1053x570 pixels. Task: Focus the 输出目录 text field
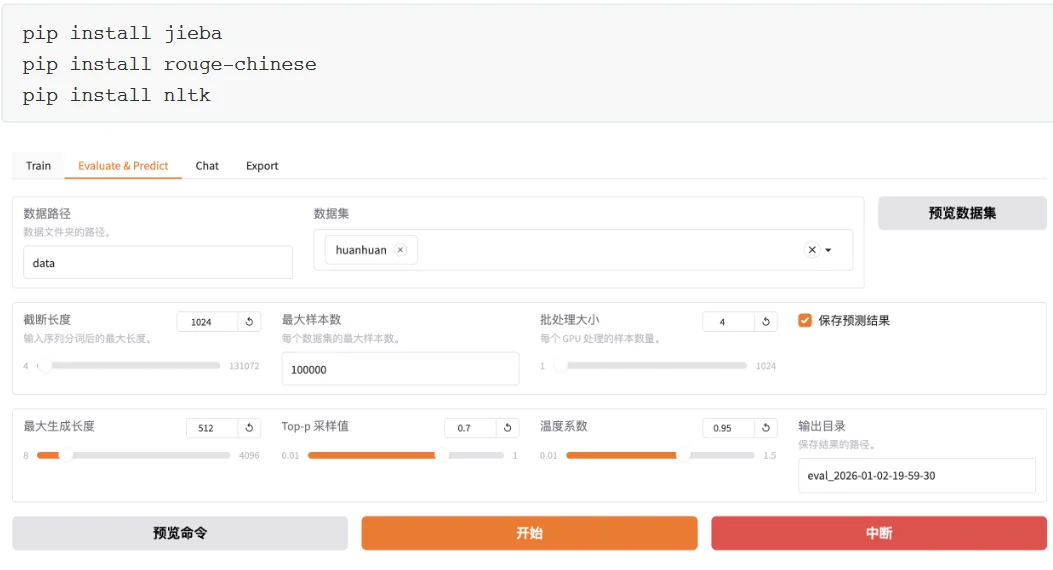tap(916, 476)
